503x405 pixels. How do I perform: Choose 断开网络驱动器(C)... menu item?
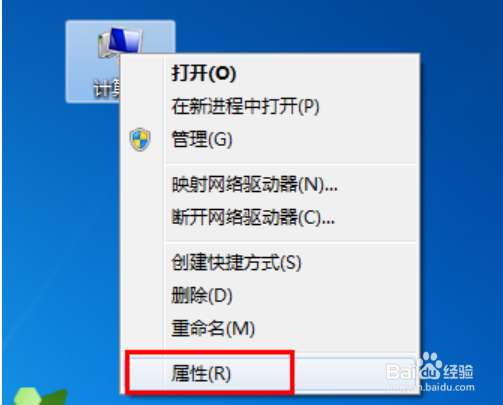(x=253, y=217)
